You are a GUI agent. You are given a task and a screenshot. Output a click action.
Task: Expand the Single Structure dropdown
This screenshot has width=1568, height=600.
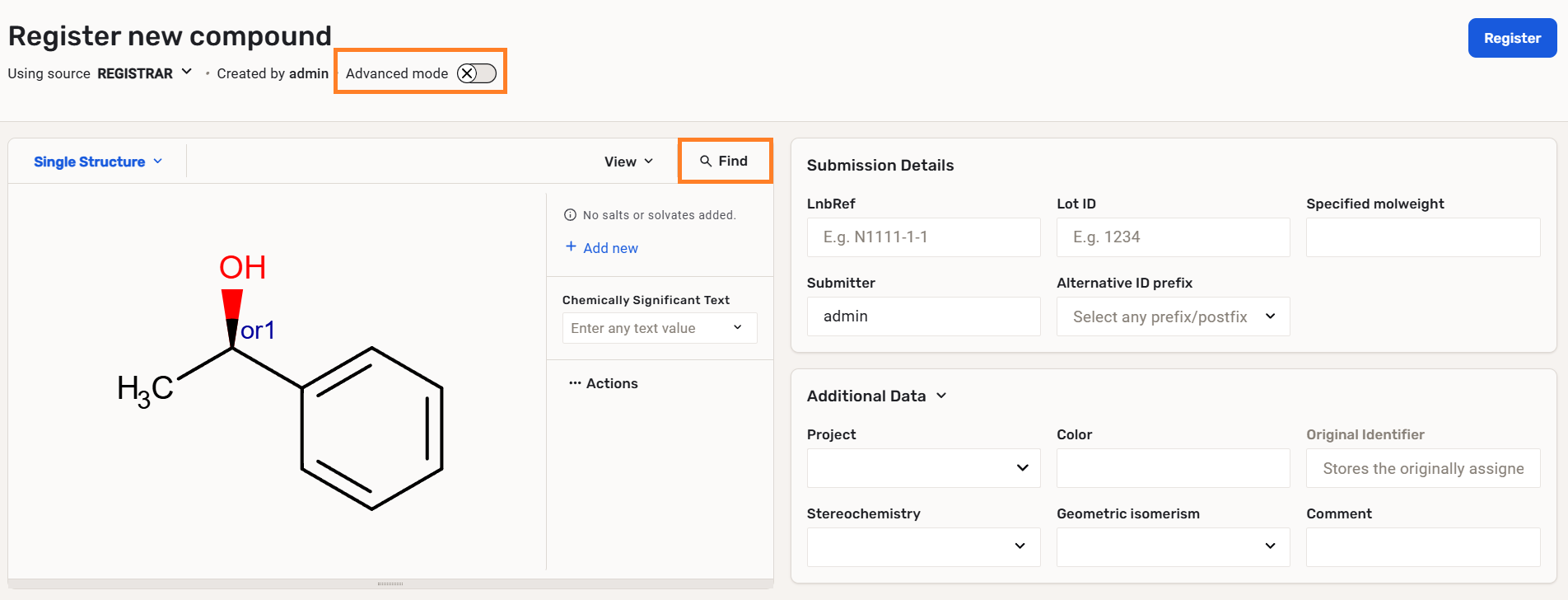[x=98, y=162]
